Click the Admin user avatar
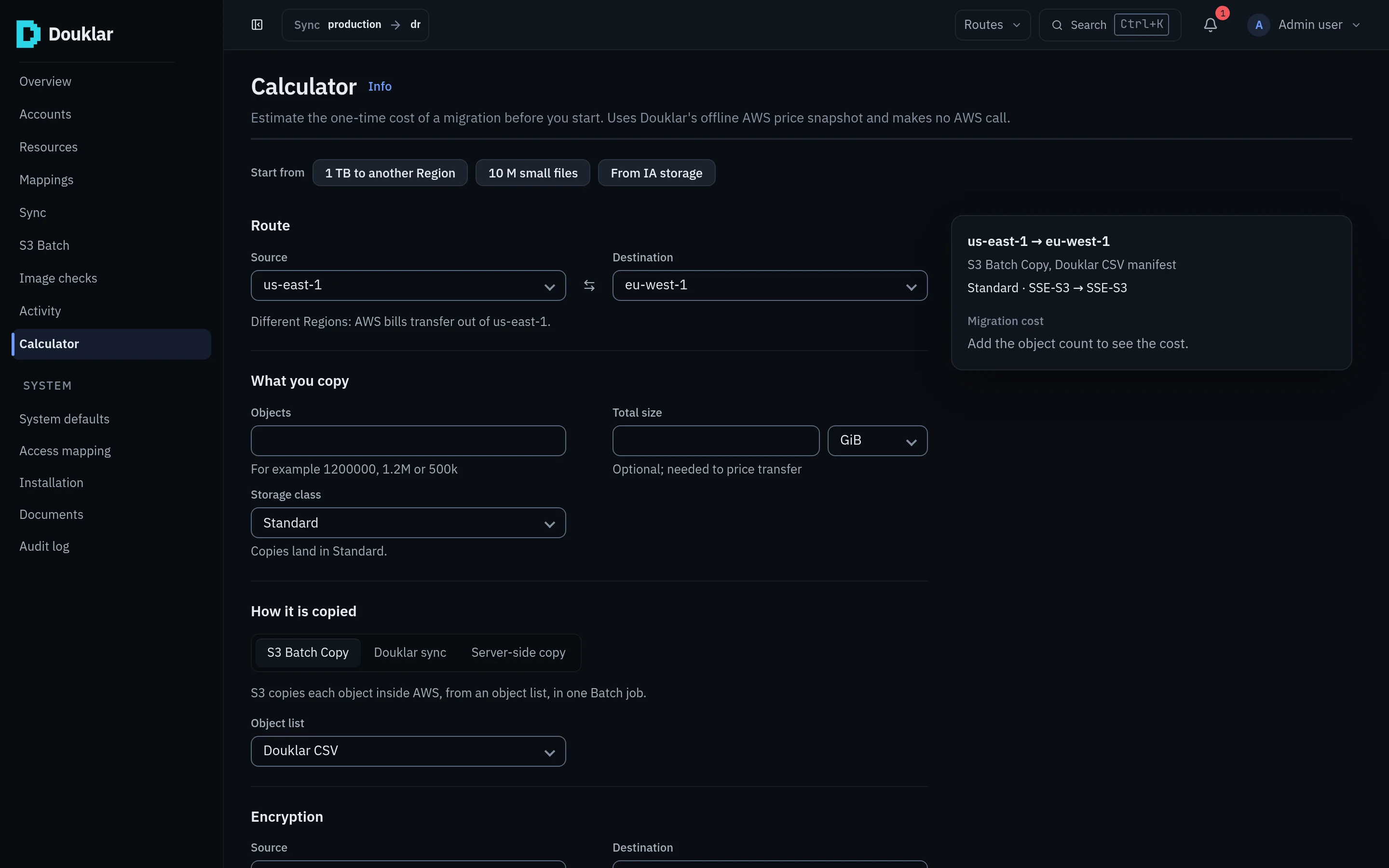The image size is (1389, 868). tap(1259, 25)
